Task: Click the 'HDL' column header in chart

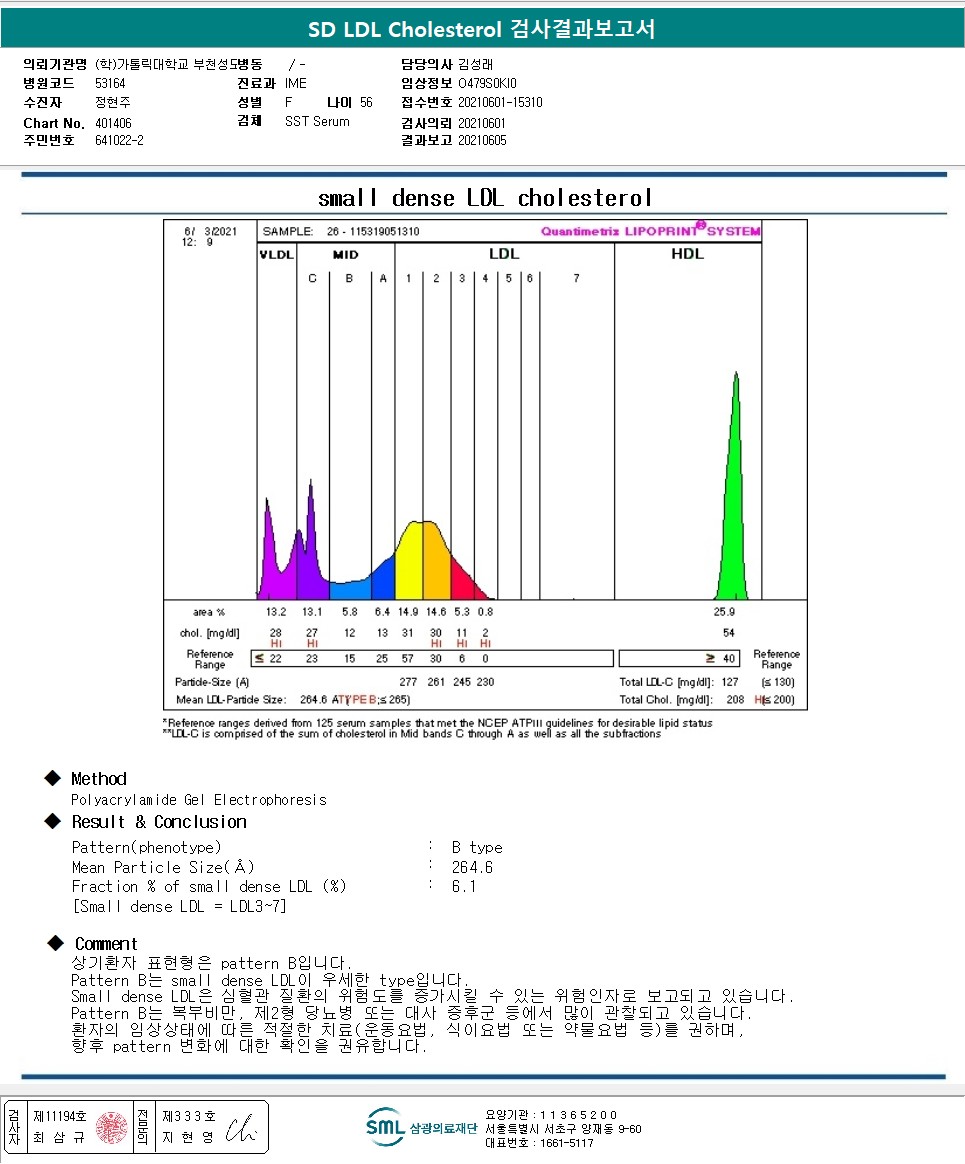Action: [687, 254]
